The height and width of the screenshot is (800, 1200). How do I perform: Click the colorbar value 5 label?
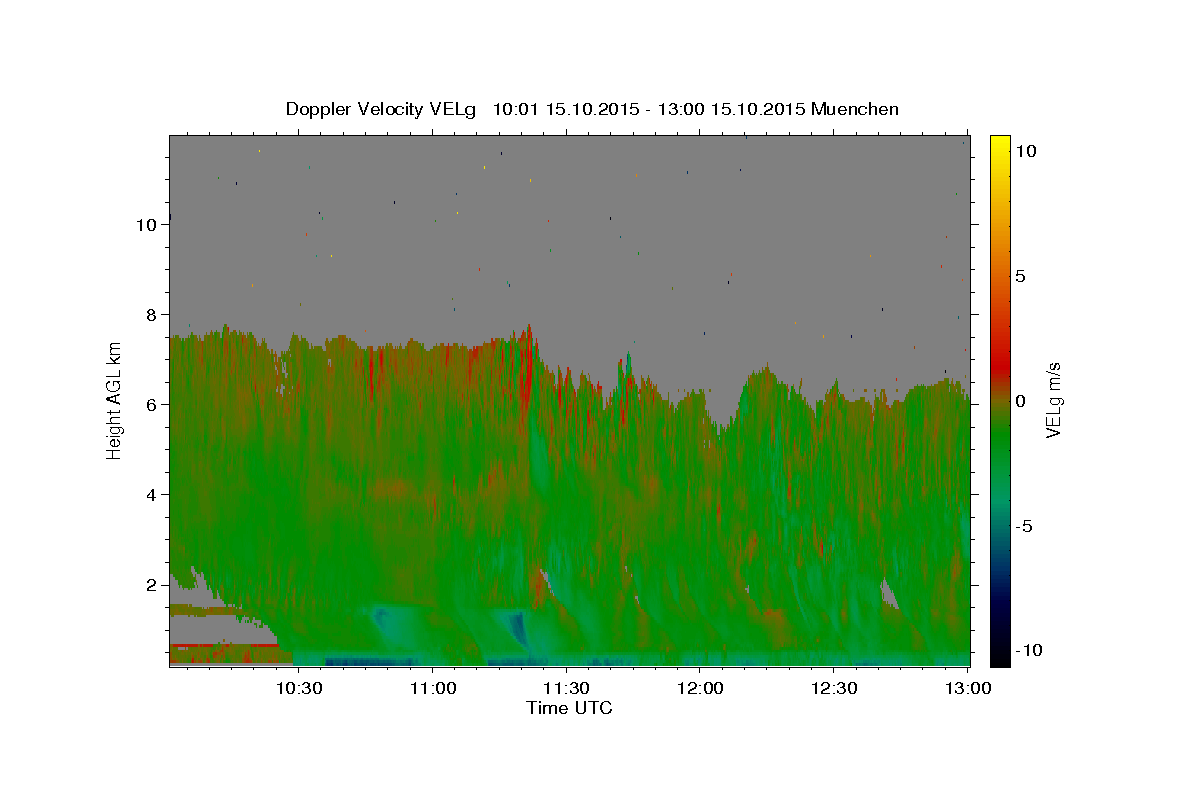(x=1022, y=275)
